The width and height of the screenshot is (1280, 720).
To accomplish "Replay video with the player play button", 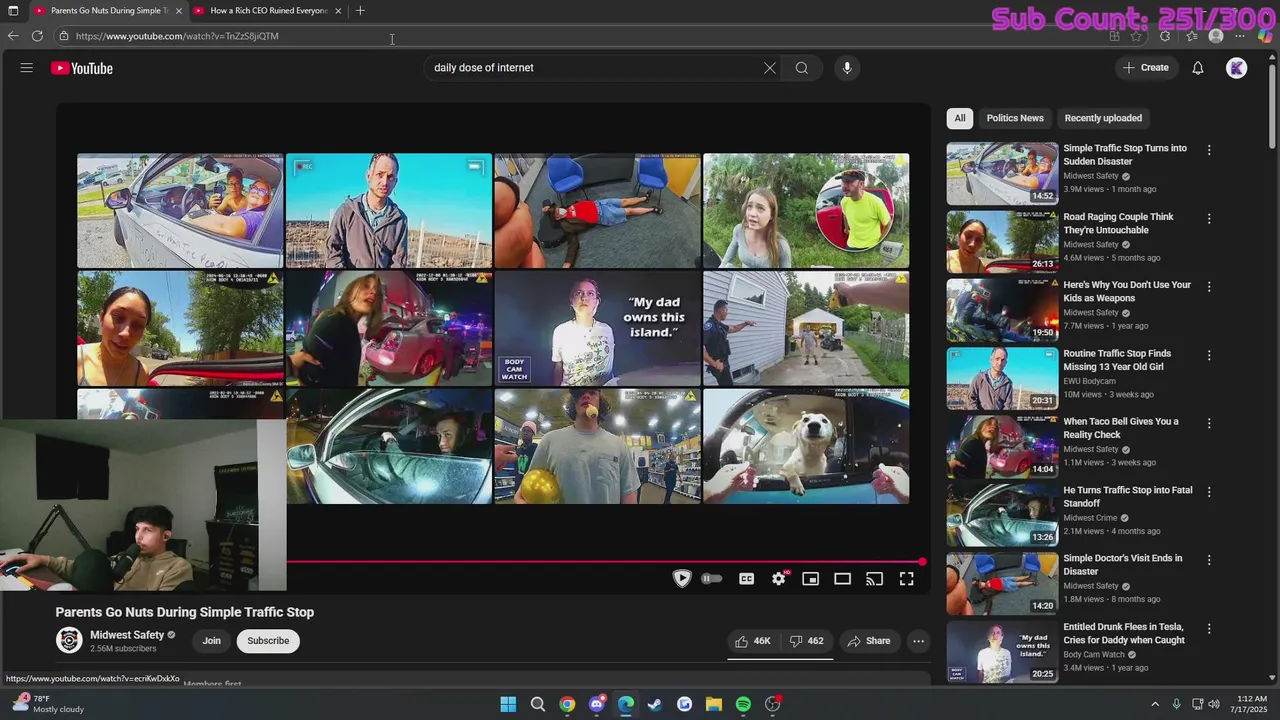I will (x=682, y=579).
